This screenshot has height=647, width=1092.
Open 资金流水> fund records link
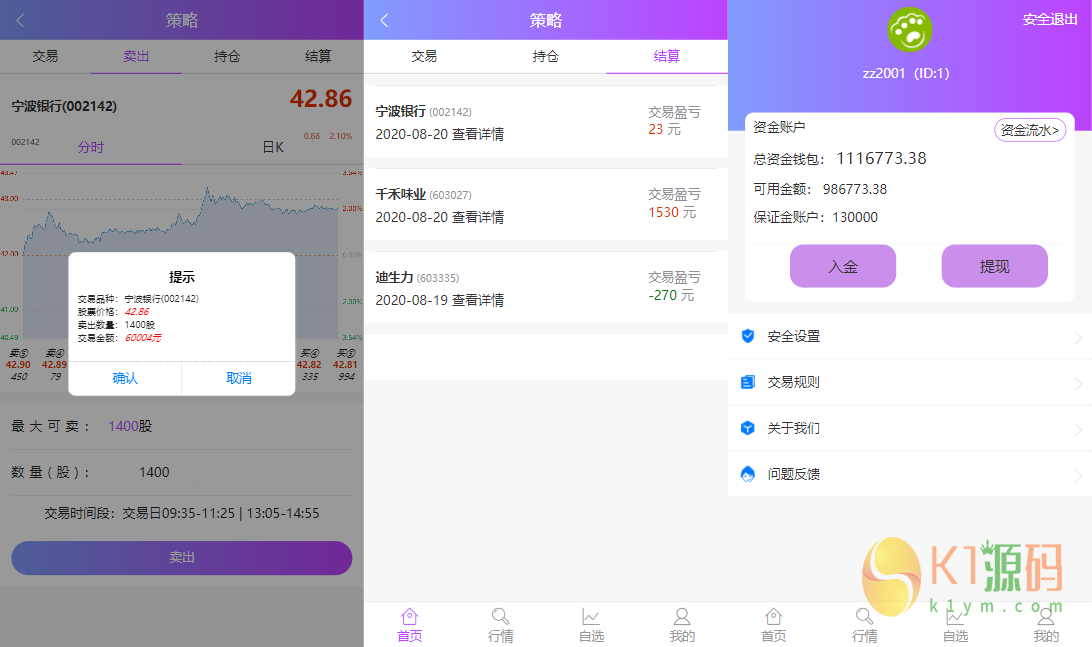pyautogui.click(x=1029, y=130)
